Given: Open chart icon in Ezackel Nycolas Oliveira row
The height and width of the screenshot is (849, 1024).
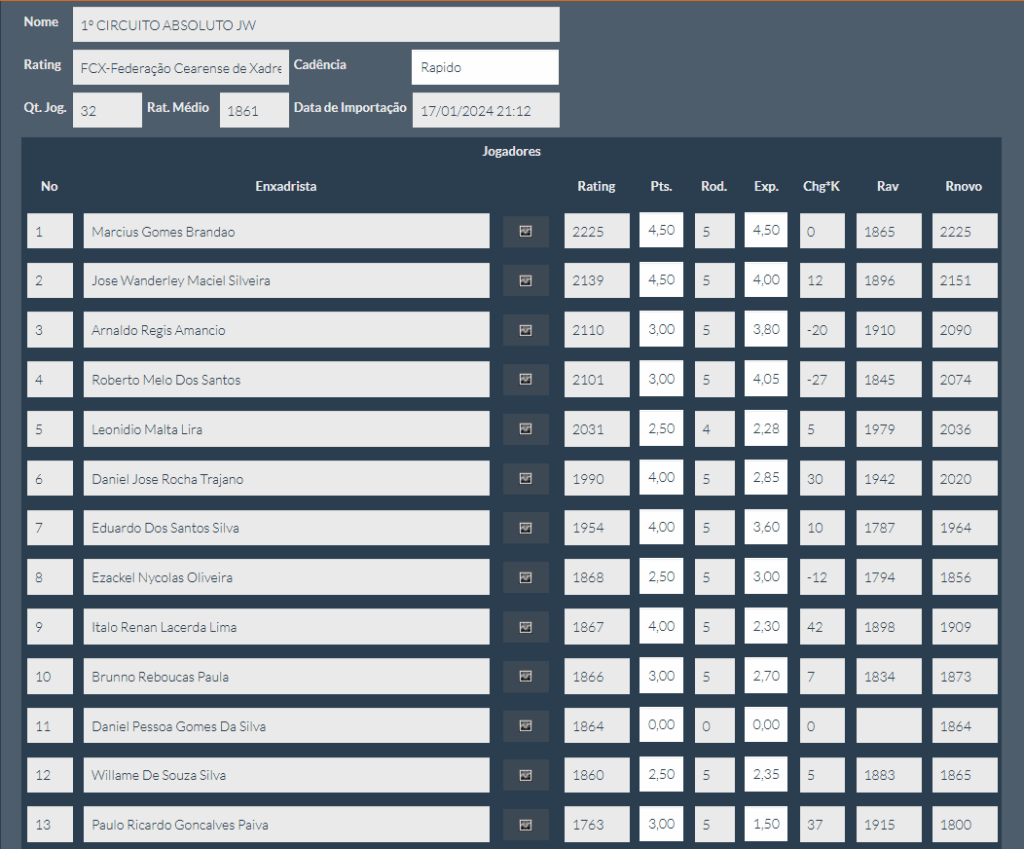Looking at the screenshot, I should (526, 578).
